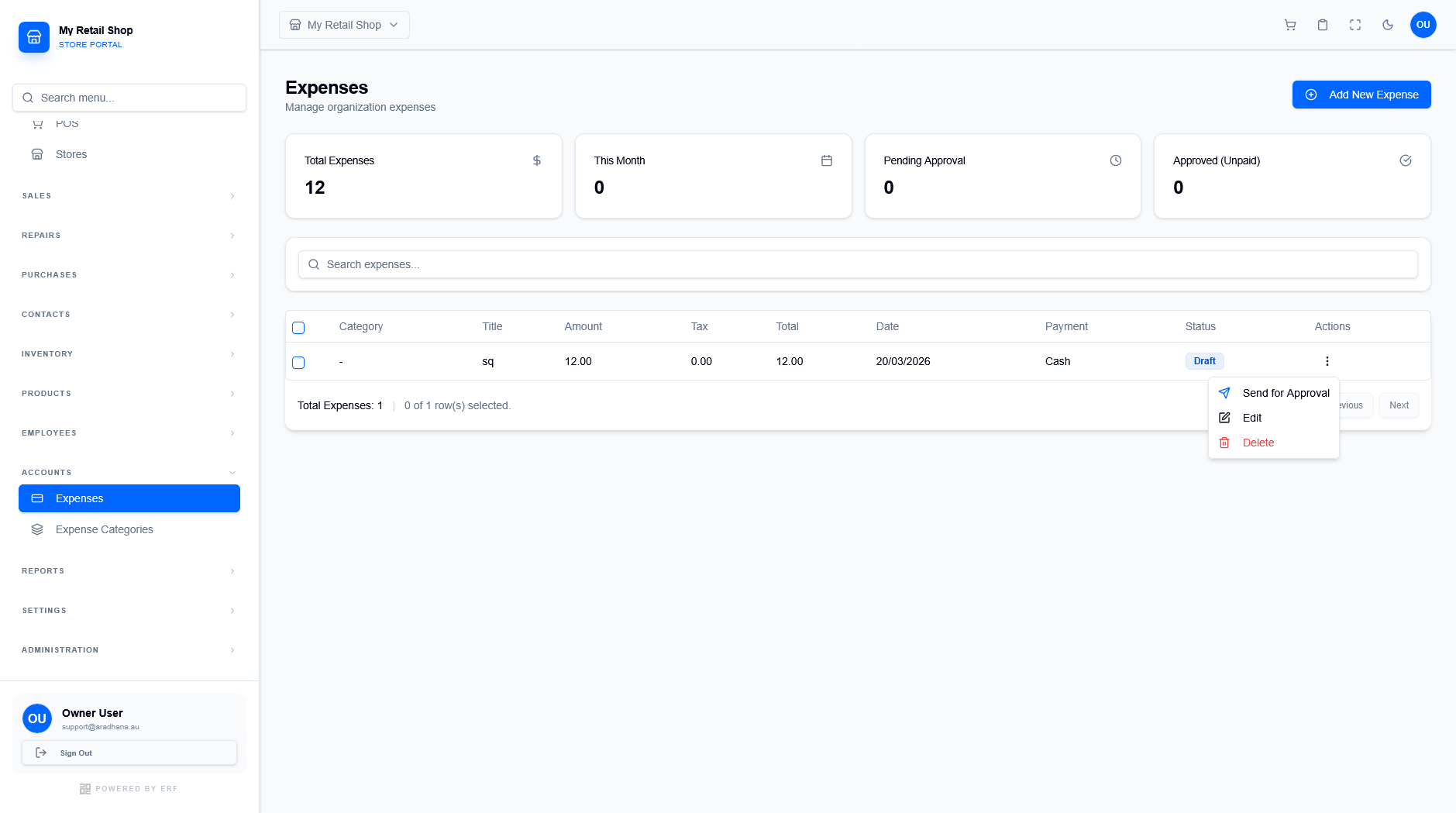
Task: Select all expenses with header checkbox
Action: 298,328
